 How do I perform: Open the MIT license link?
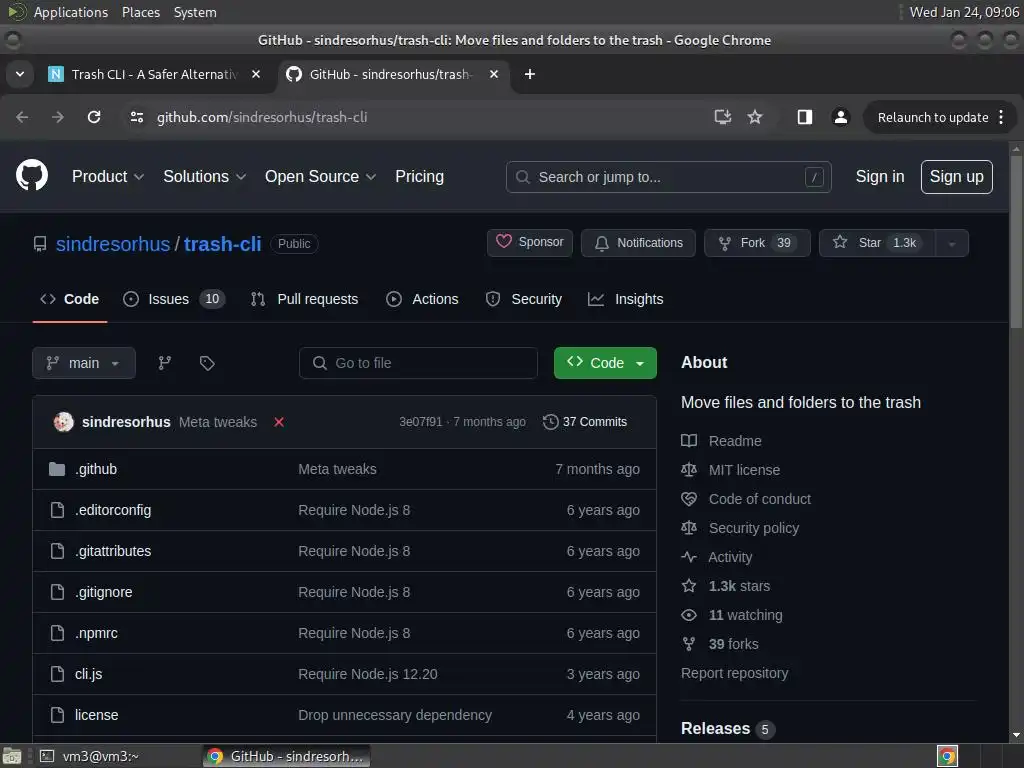pyautogui.click(x=730, y=470)
